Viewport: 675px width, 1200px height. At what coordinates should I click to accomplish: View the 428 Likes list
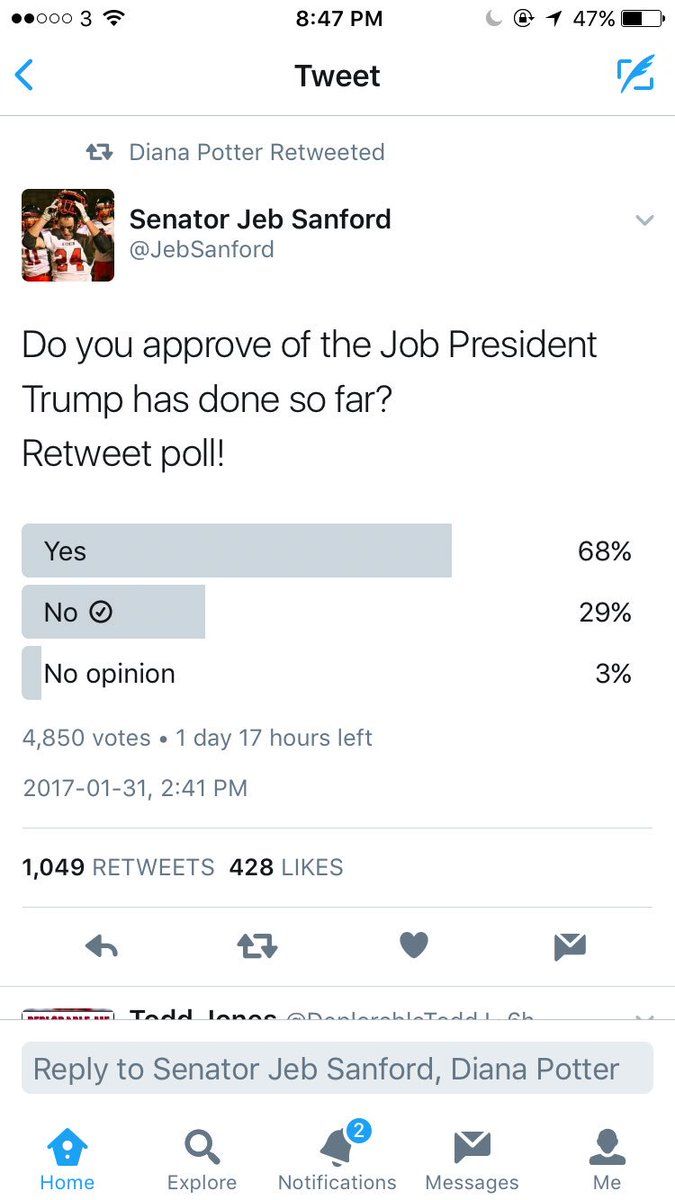click(x=286, y=867)
